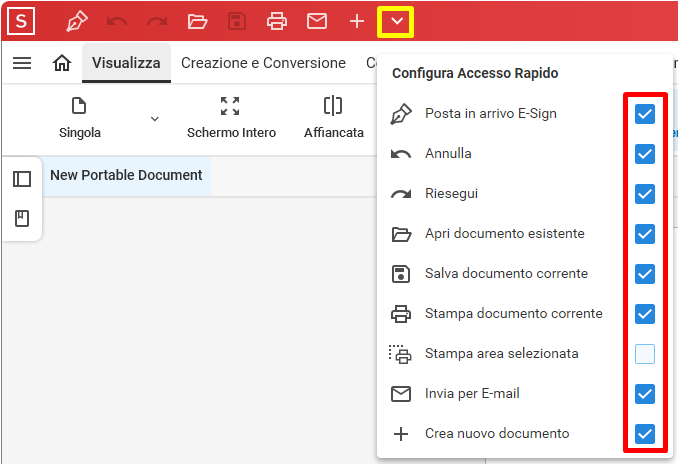Viewport: 678px width, 464px height.
Task: Click envelope icon beside Invia per E-mail
Action: (401, 394)
